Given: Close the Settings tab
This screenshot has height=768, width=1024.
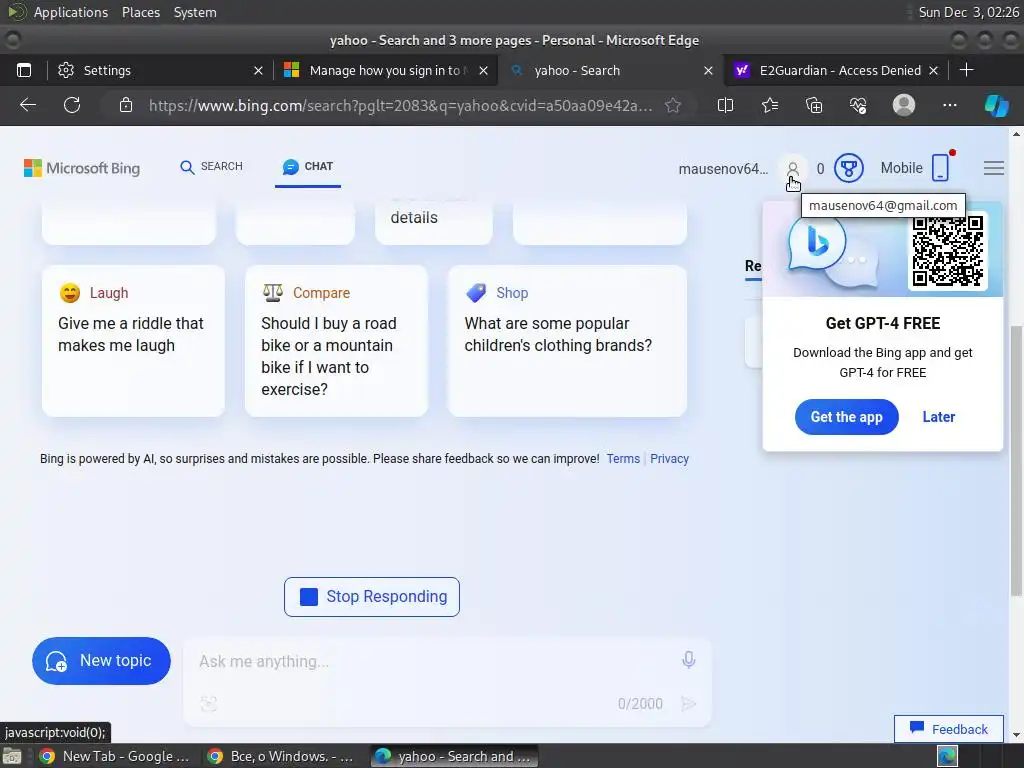Looking at the screenshot, I should (258, 71).
